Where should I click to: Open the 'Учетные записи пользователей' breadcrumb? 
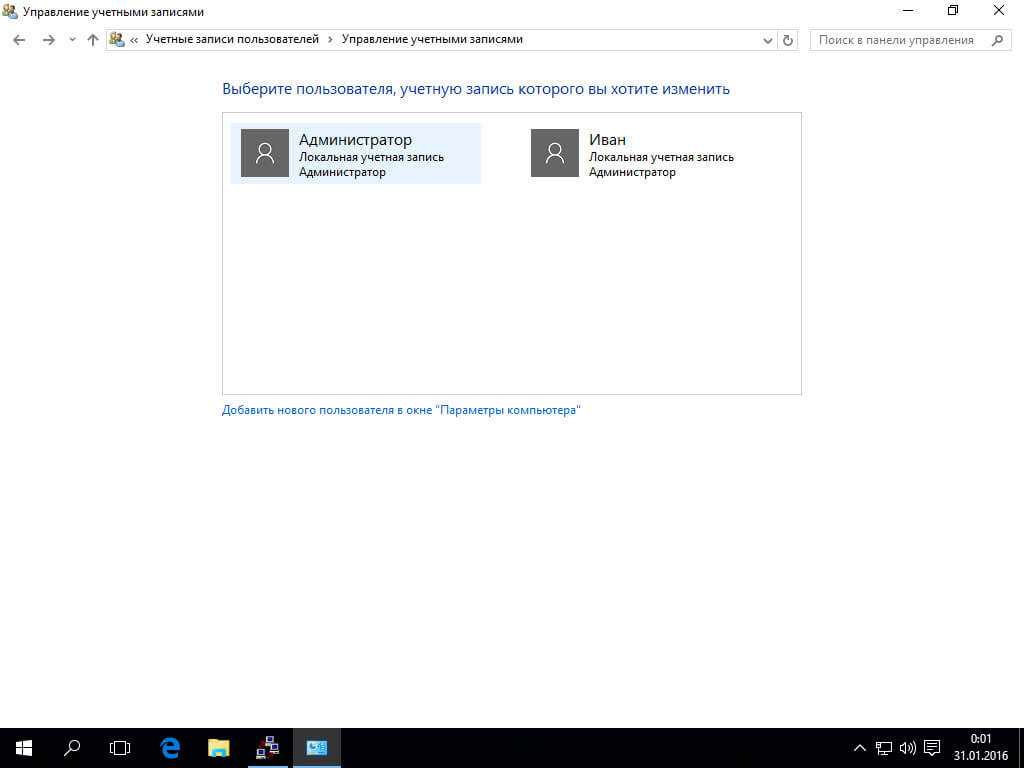click(x=232, y=39)
